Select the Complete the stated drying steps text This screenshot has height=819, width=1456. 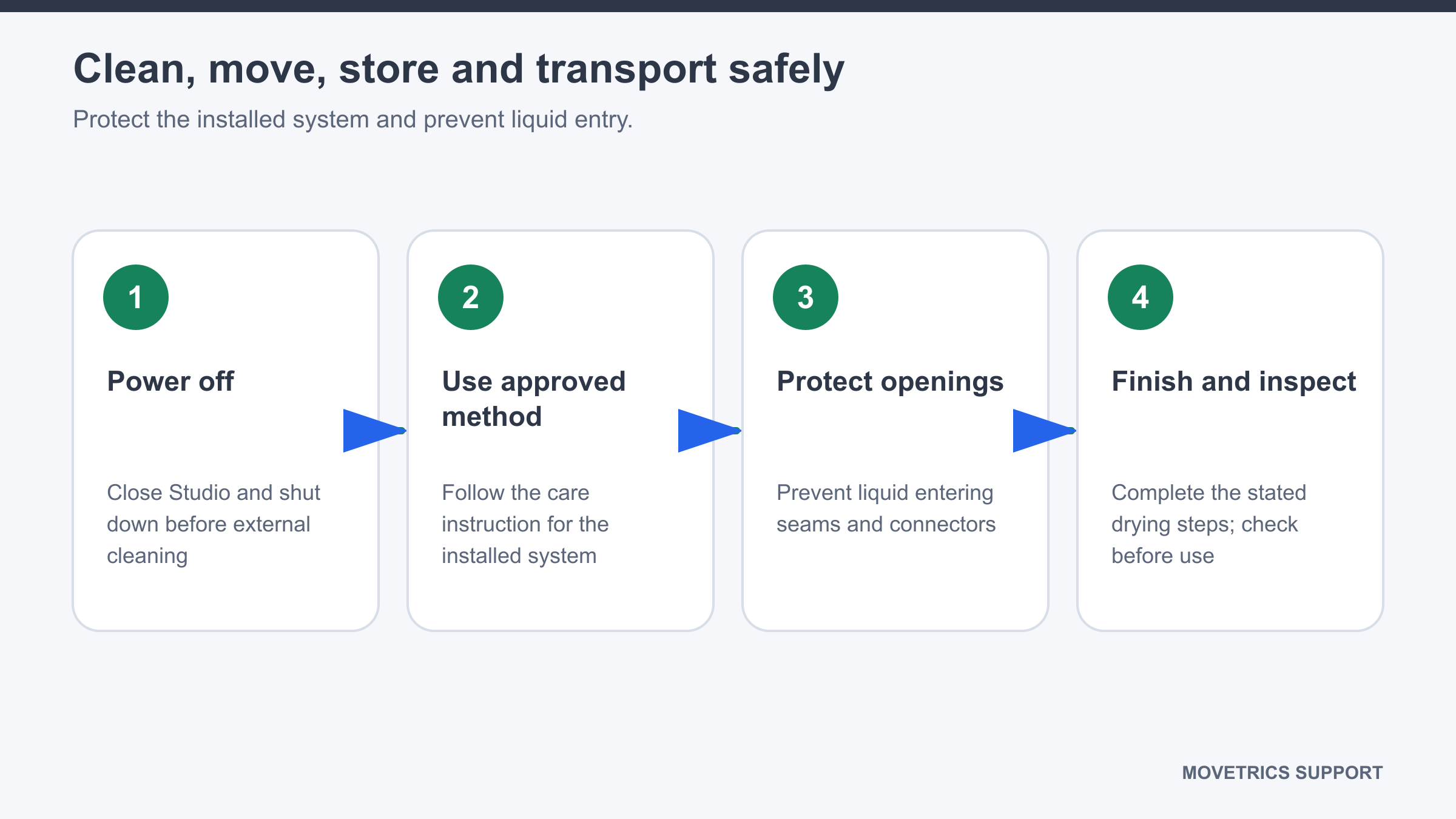tap(1208, 524)
